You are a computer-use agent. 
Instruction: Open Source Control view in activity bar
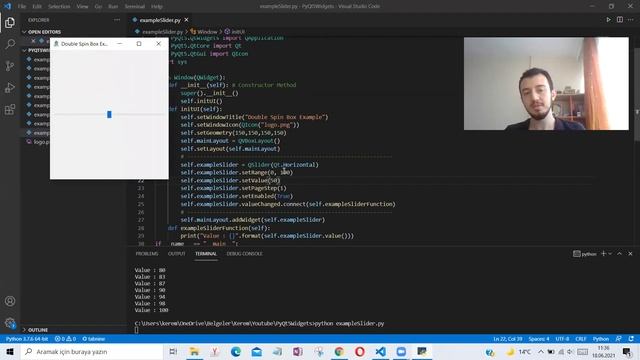coord(10,66)
